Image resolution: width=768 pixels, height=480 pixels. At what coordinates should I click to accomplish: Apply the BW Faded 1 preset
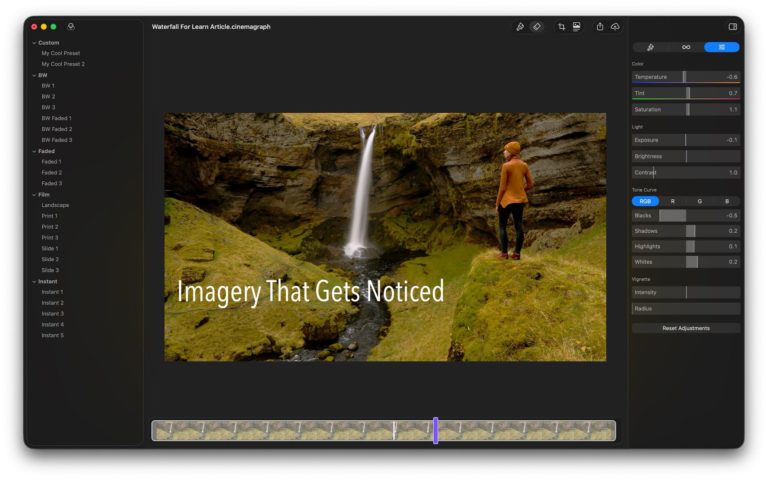point(56,119)
